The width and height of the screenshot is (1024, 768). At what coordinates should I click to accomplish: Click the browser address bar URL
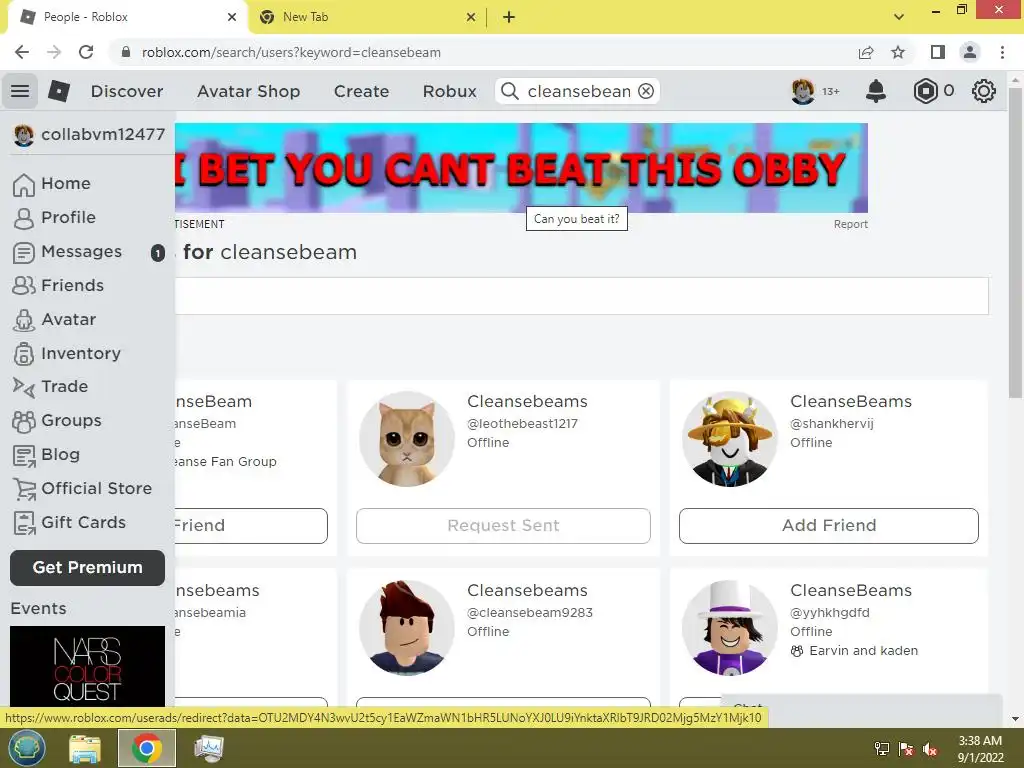[x=291, y=52]
